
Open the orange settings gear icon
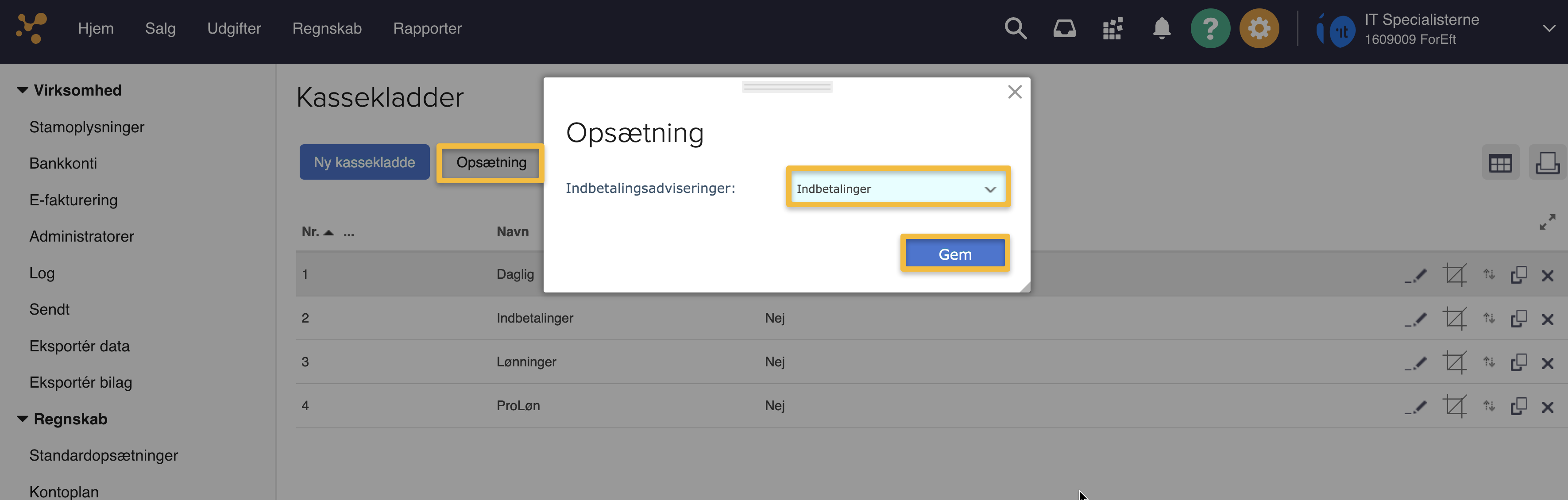(1259, 29)
